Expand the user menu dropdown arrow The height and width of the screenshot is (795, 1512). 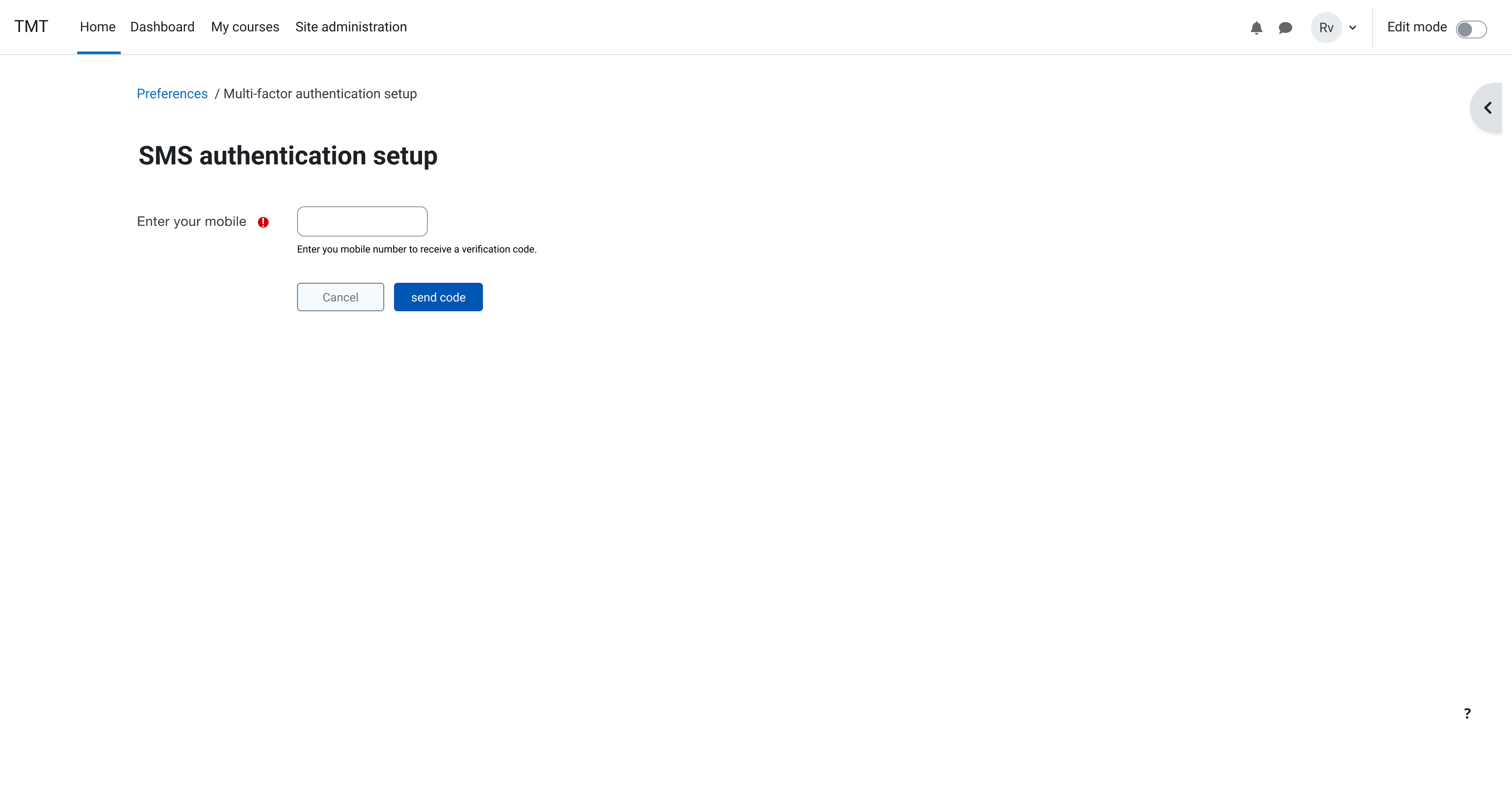(x=1352, y=28)
